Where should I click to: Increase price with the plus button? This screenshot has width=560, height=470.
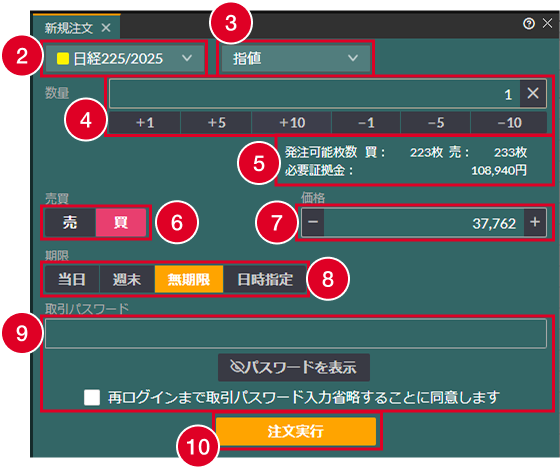(535, 222)
